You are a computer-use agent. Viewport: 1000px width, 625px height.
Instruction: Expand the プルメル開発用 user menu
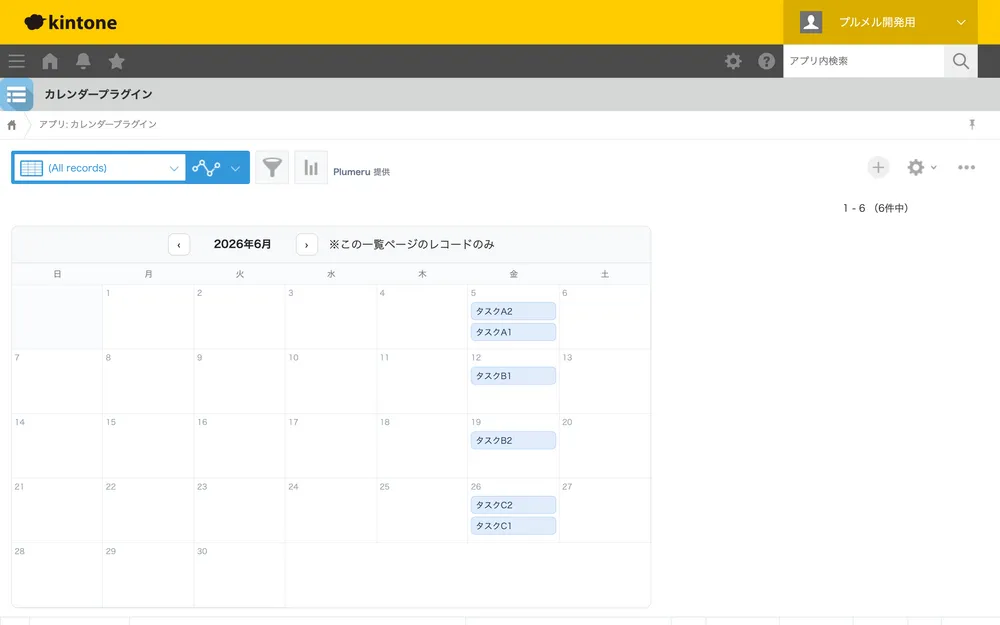[880, 22]
